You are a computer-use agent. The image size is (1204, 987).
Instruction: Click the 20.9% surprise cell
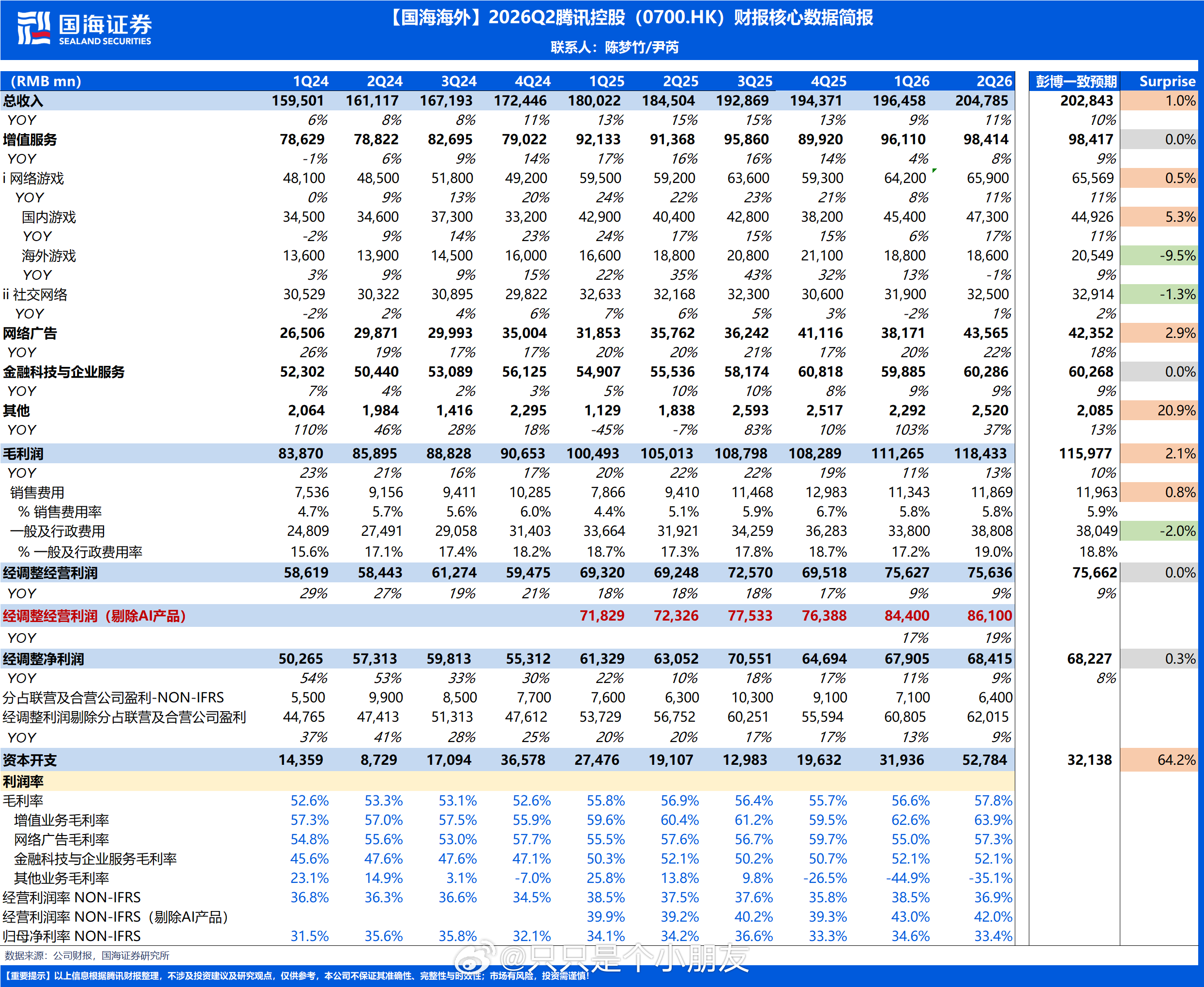click(1159, 410)
